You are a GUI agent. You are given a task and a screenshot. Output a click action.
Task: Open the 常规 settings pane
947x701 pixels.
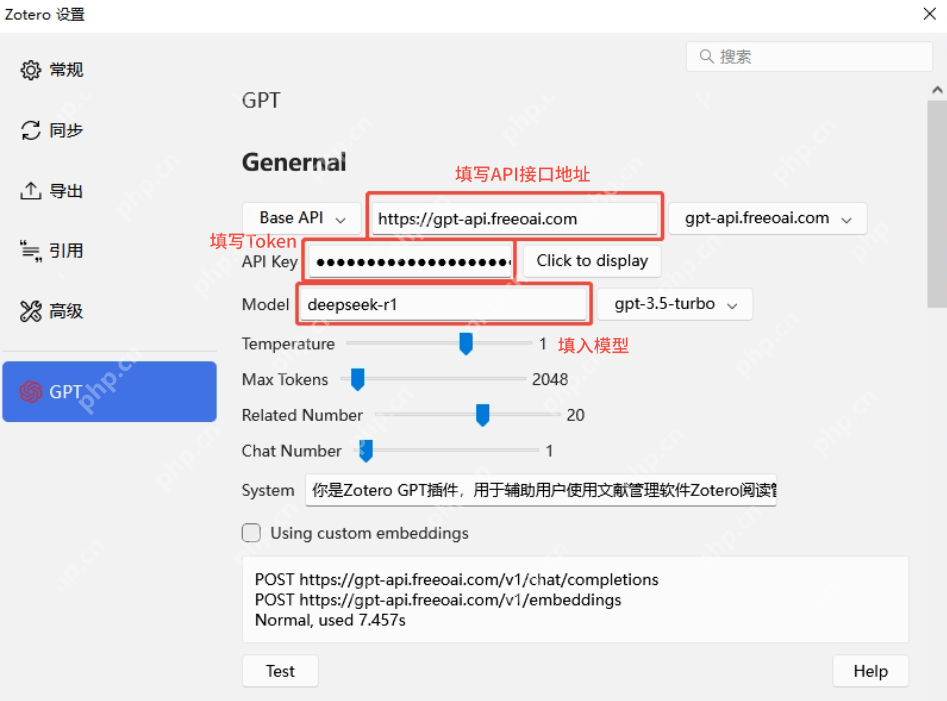[x=109, y=70]
